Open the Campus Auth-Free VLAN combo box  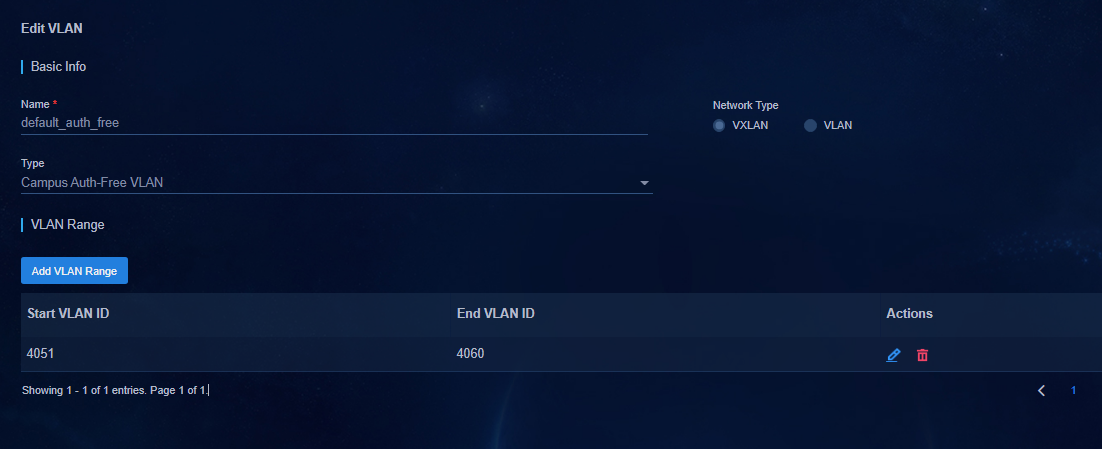pyautogui.click(x=337, y=183)
